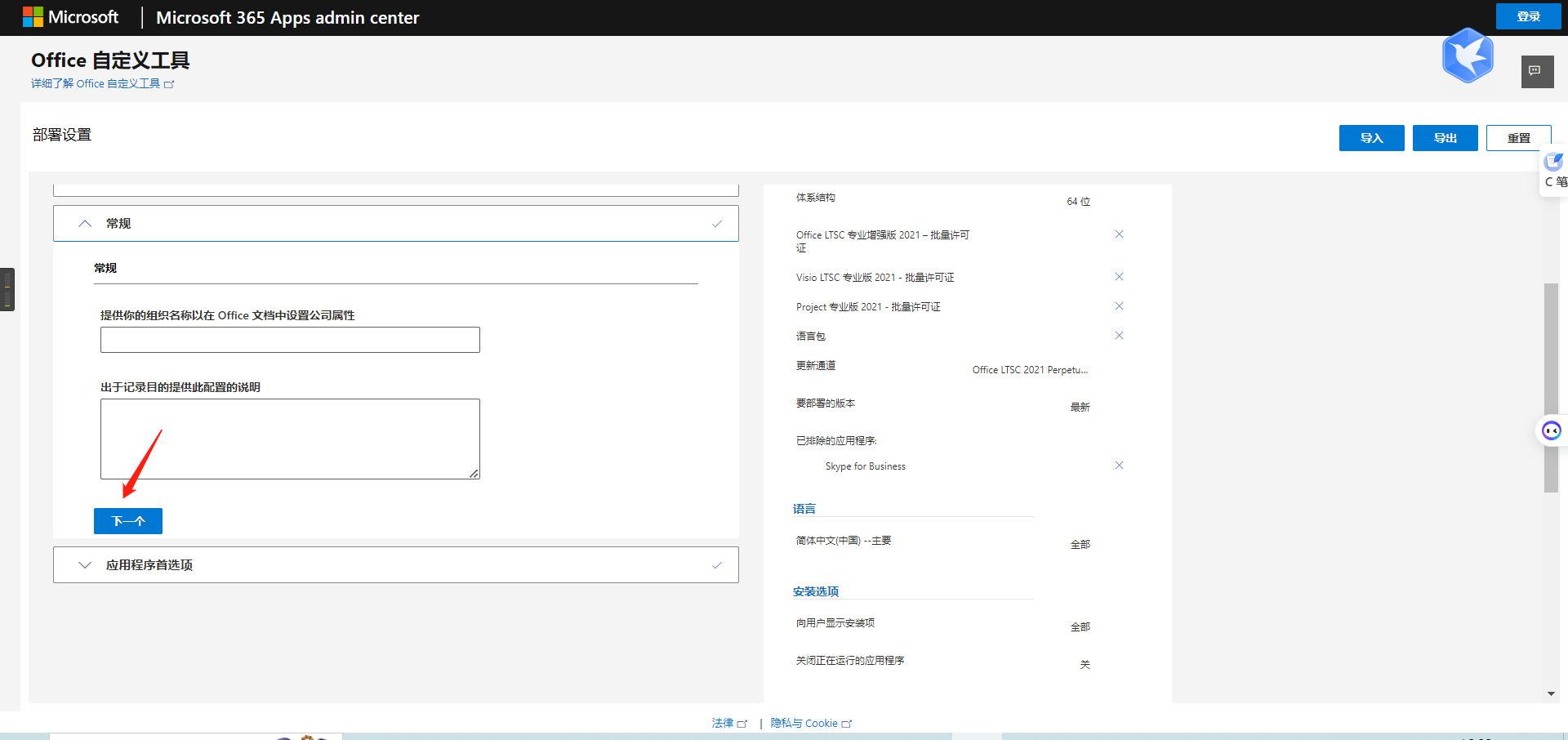Click the 导出 button

(x=1445, y=138)
